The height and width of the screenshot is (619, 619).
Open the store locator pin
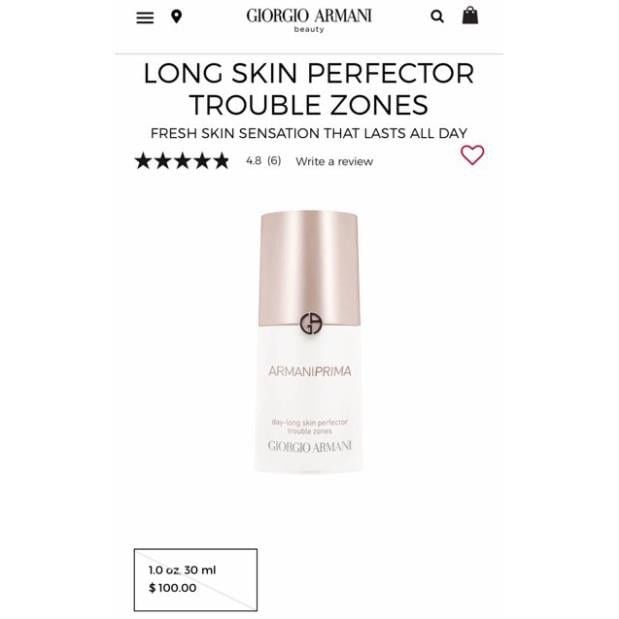click(x=176, y=17)
